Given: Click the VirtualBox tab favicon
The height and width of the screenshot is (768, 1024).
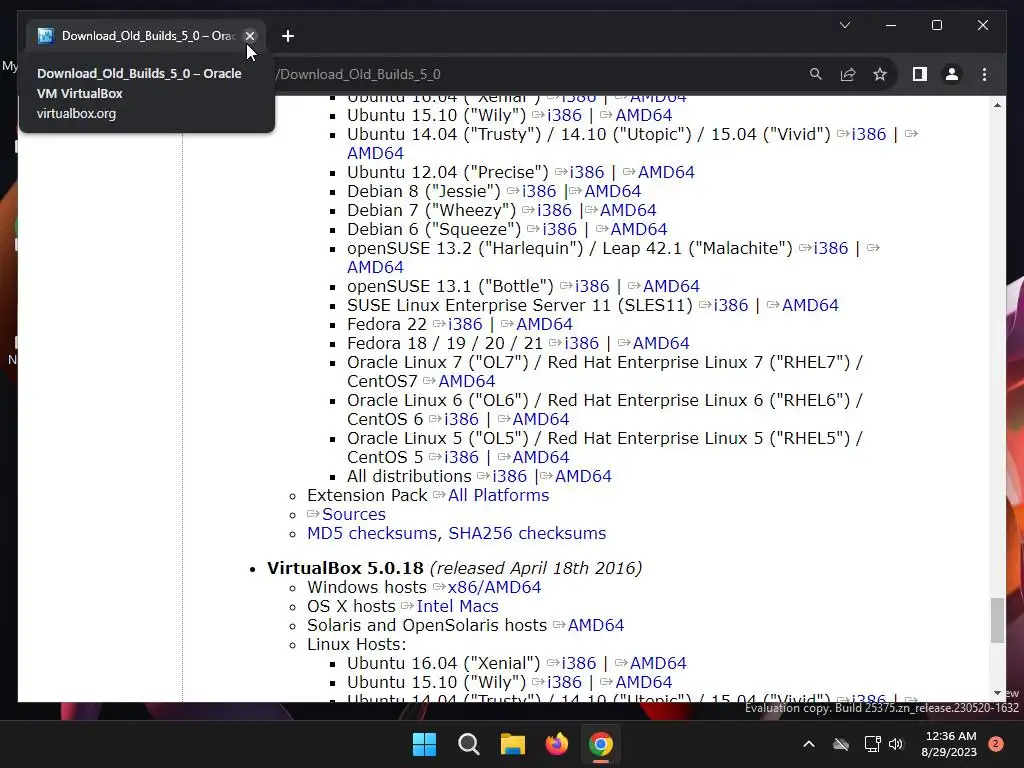Looking at the screenshot, I should click(x=45, y=36).
